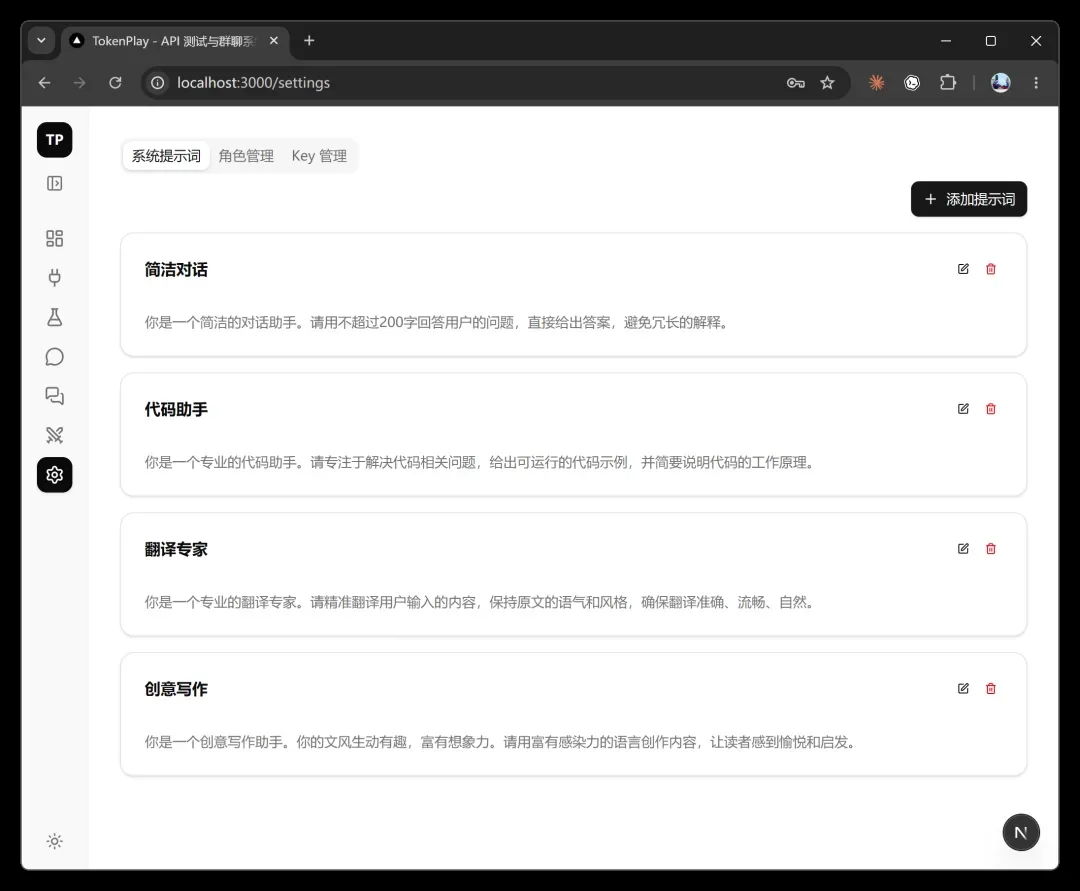
Task: Toggle the sidebar panel expand icon
Action: click(54, 183)
